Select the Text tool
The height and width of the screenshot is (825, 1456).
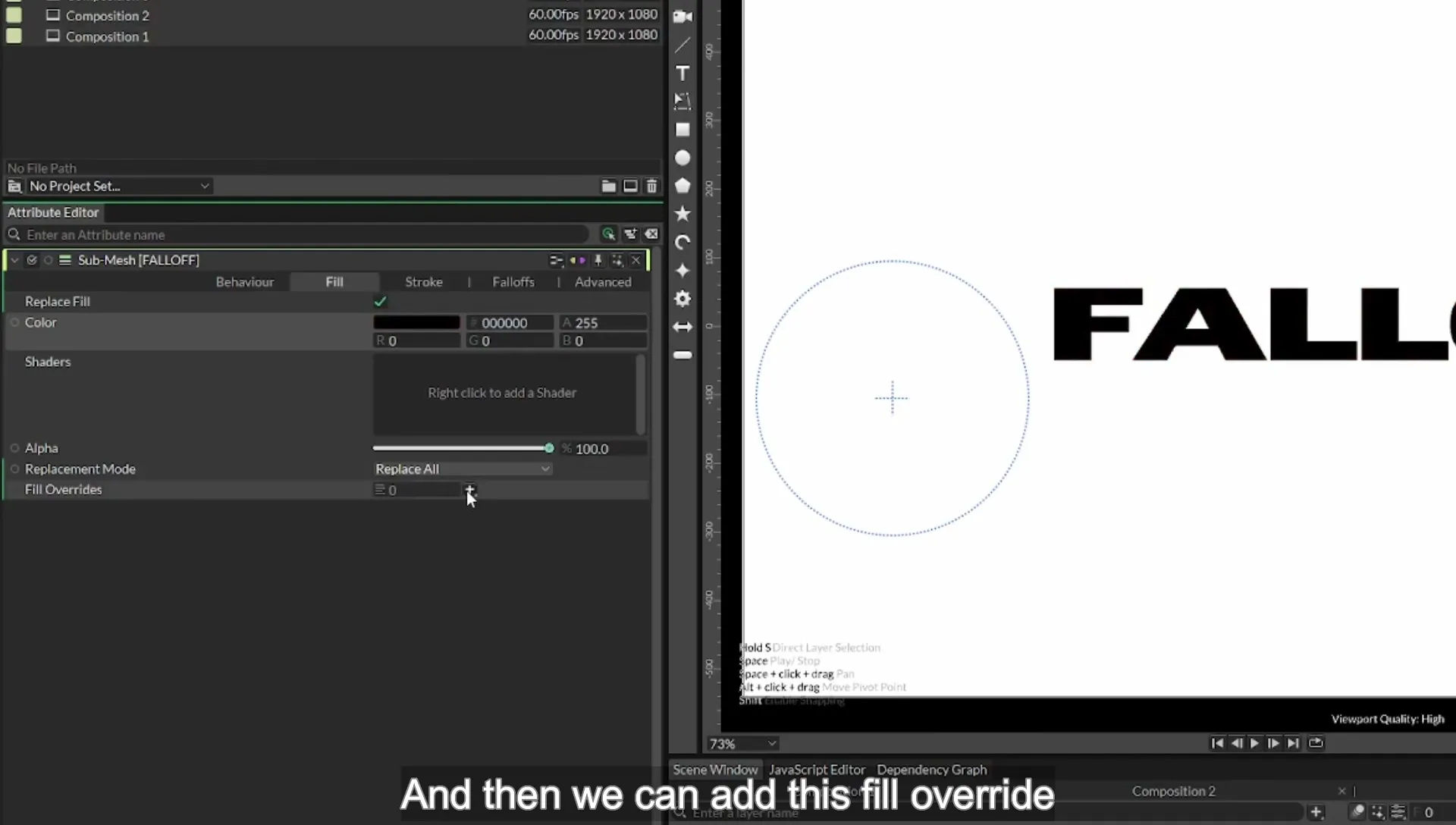682,73
